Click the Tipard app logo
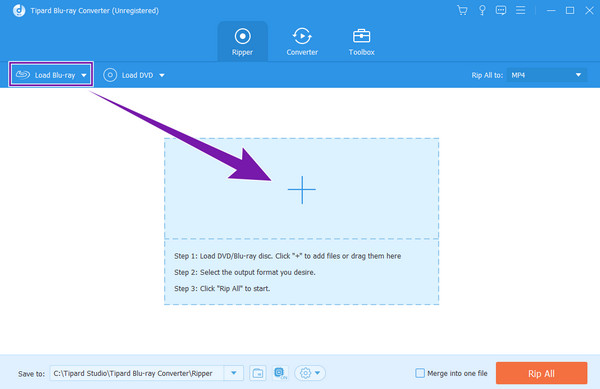The height and width of the screenshot is (389, 600). (x=19, y=11)
